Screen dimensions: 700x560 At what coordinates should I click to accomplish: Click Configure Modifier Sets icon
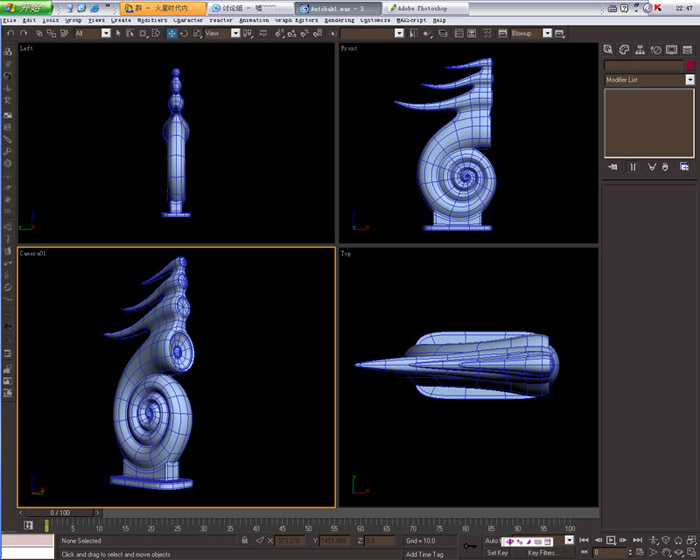pyautogui.click(x=684, y=167)
